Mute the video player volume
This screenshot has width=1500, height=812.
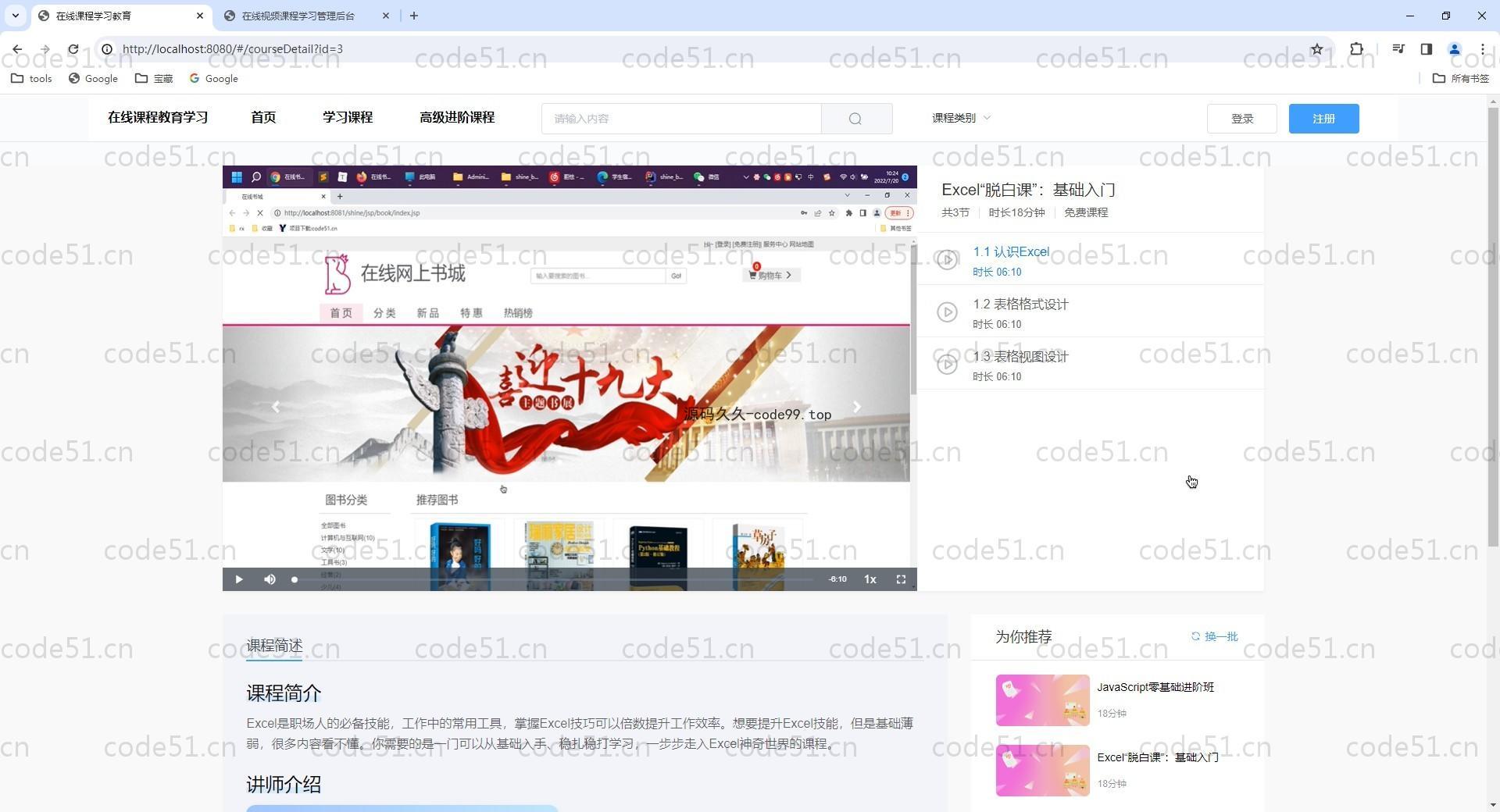[270, 579]
